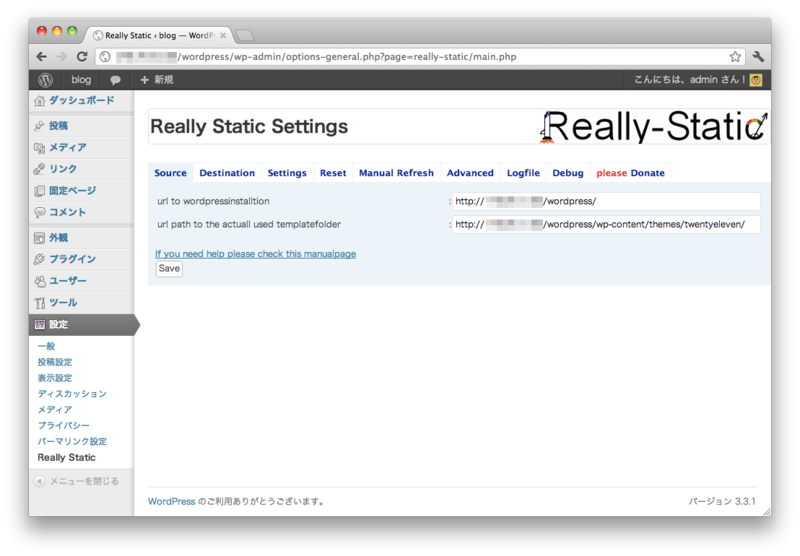
Task: Click the browser address bar
Action: [x=418, y=57]
